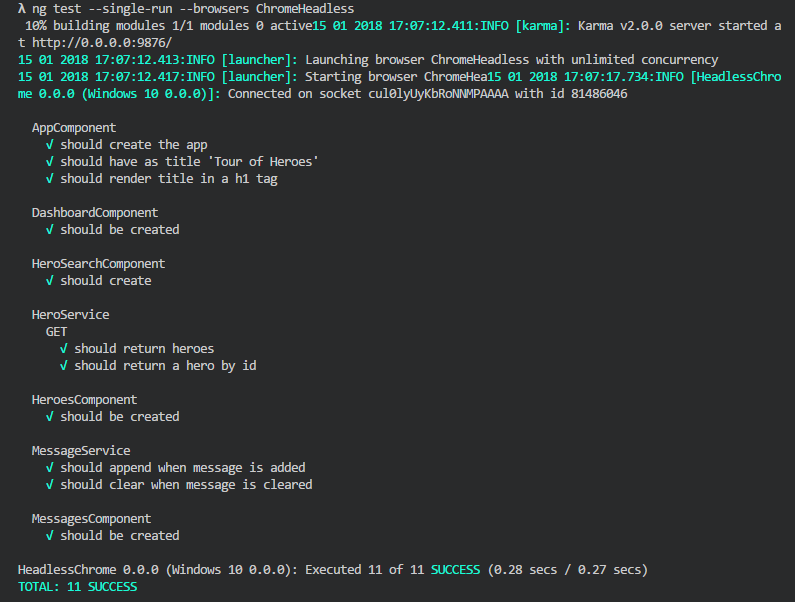Select the DashboardComponent suite heading

coord(95,213)
